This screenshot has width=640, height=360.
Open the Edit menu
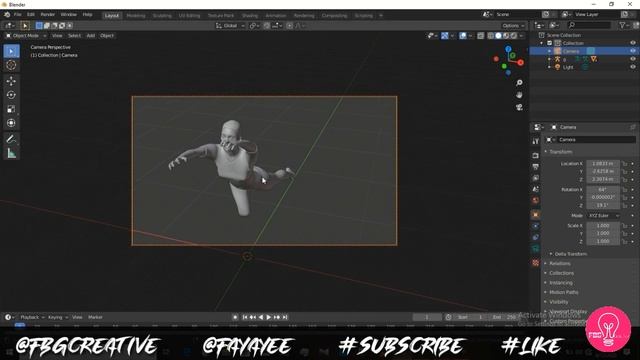point(31,15)
